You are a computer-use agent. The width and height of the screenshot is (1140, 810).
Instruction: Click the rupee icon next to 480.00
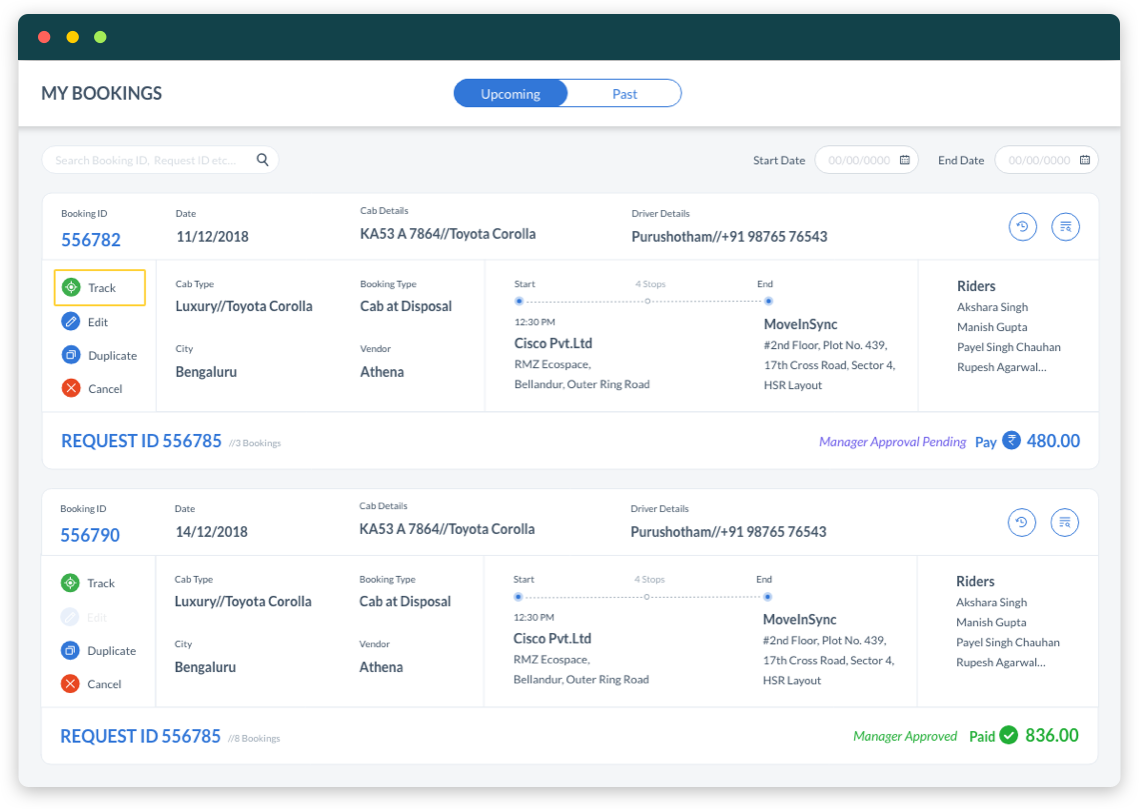point(1012,441)
